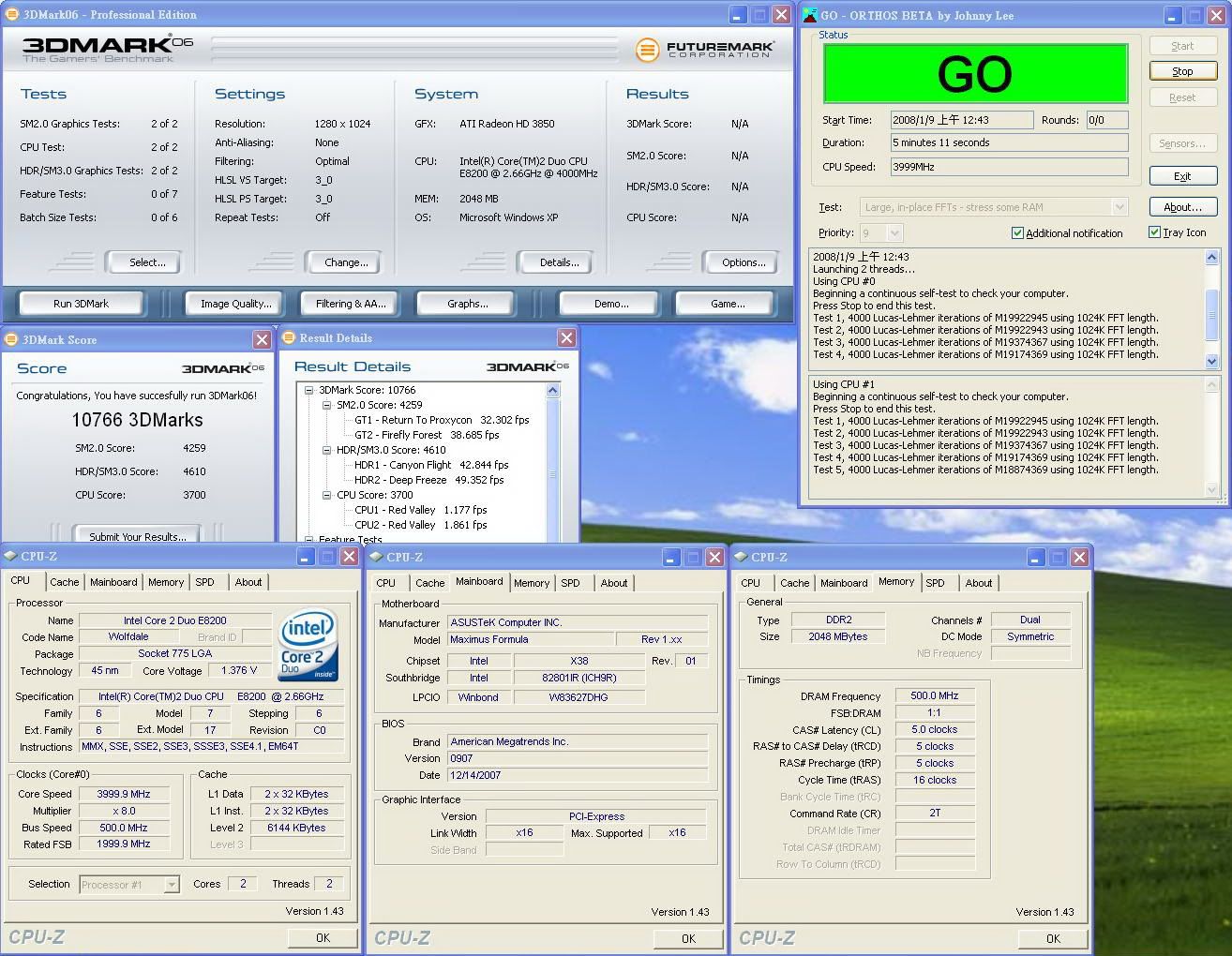Click the Game button
Viewport: 1232px width, 956px height.
click(728, 304)
